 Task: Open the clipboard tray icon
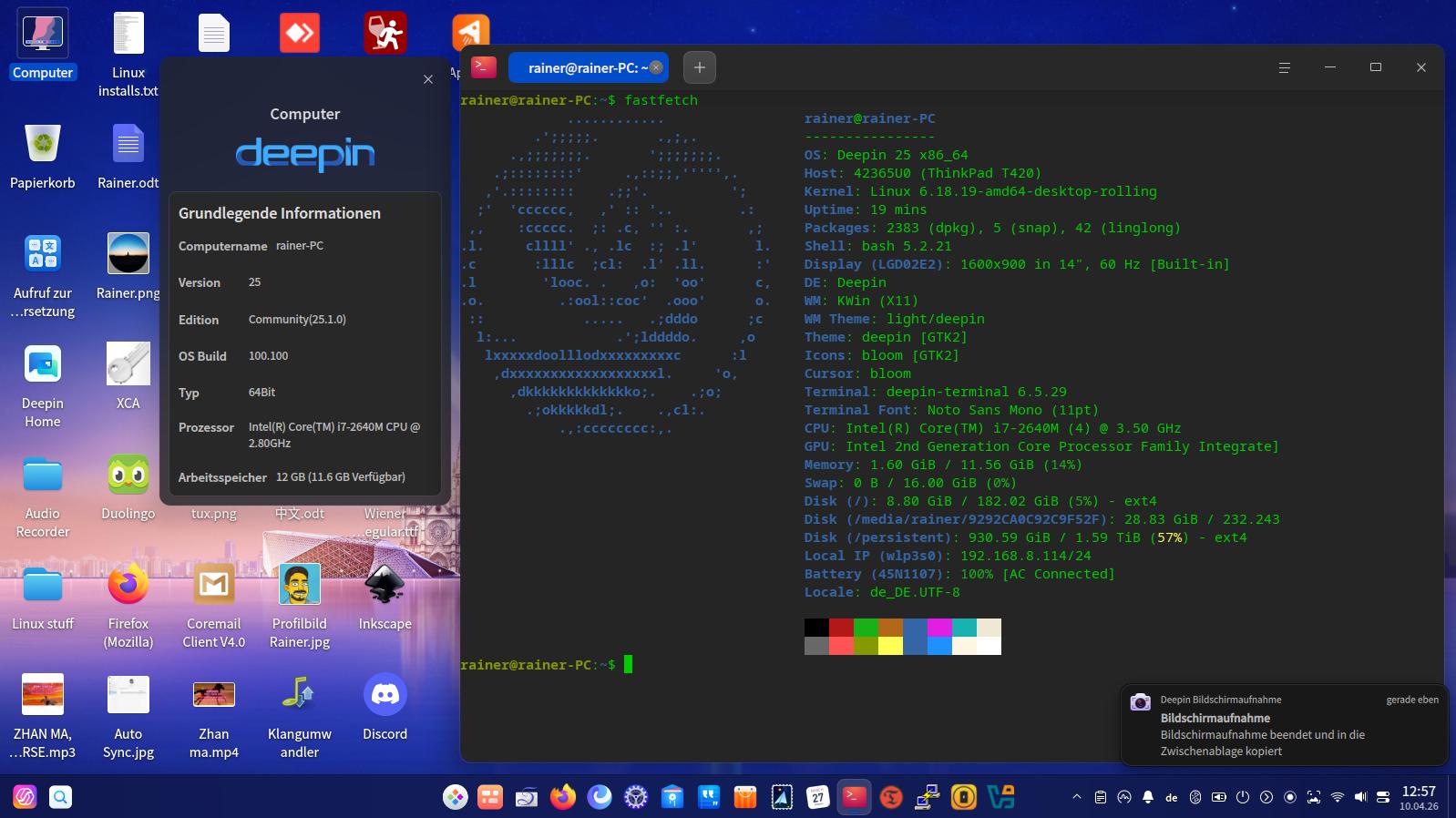coord(1101,797)
